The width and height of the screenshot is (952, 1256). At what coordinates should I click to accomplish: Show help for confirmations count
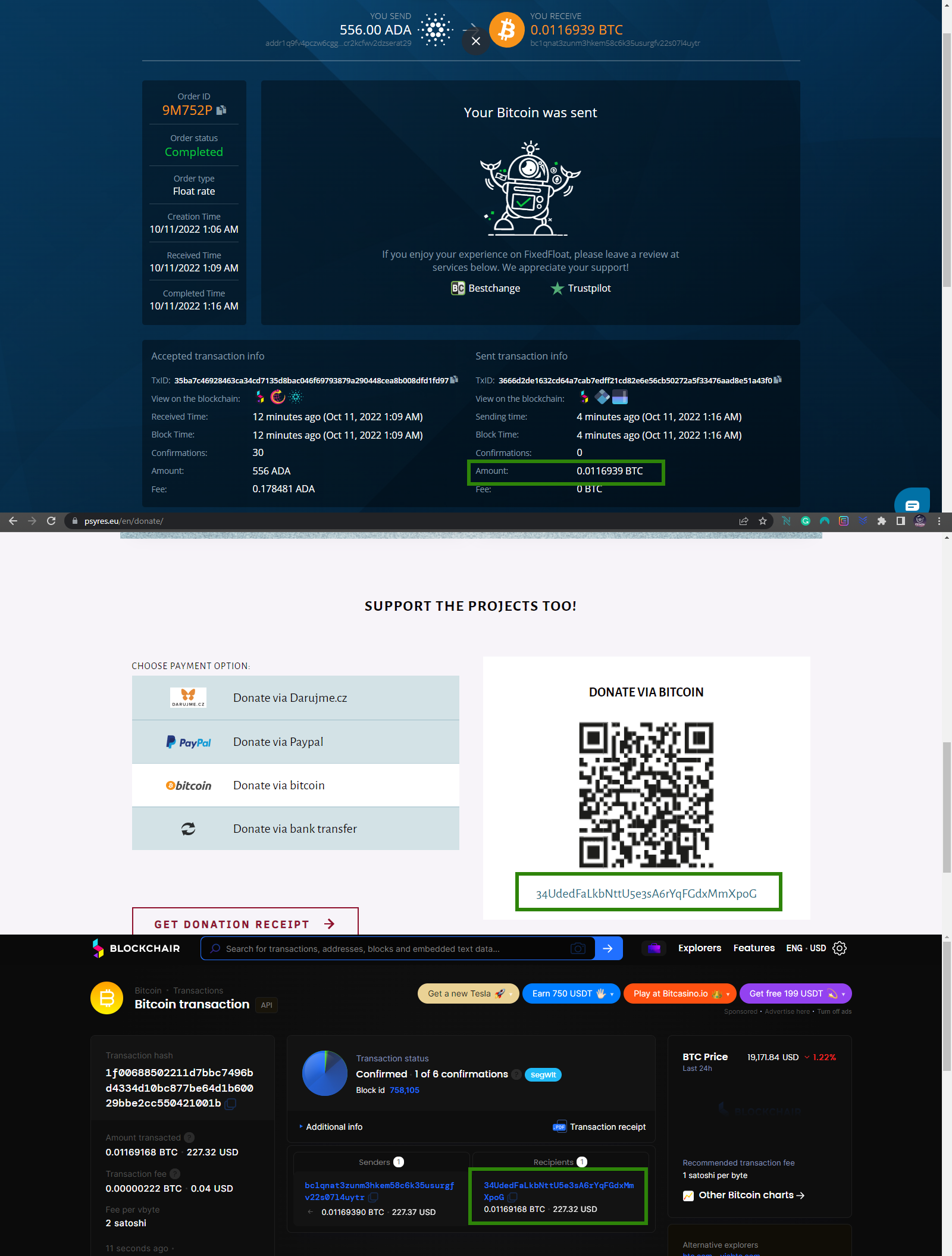pos(516,1074)
